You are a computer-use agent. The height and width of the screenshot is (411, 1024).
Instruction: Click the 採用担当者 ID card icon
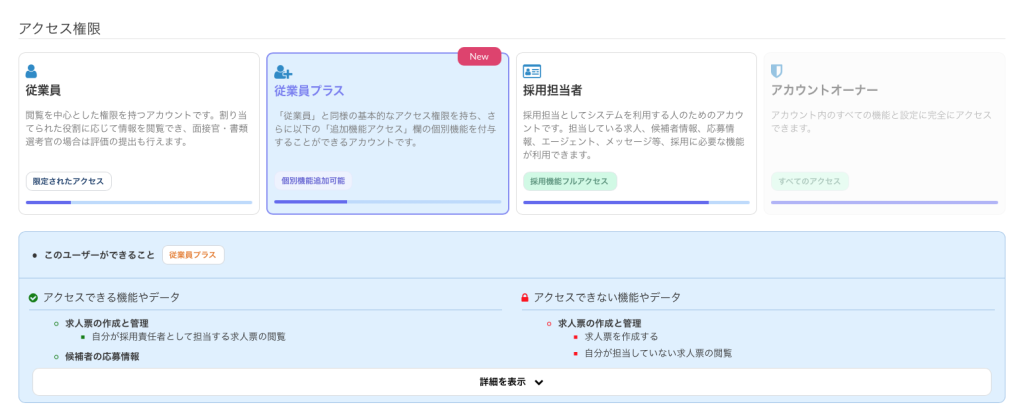pos(532,71)
